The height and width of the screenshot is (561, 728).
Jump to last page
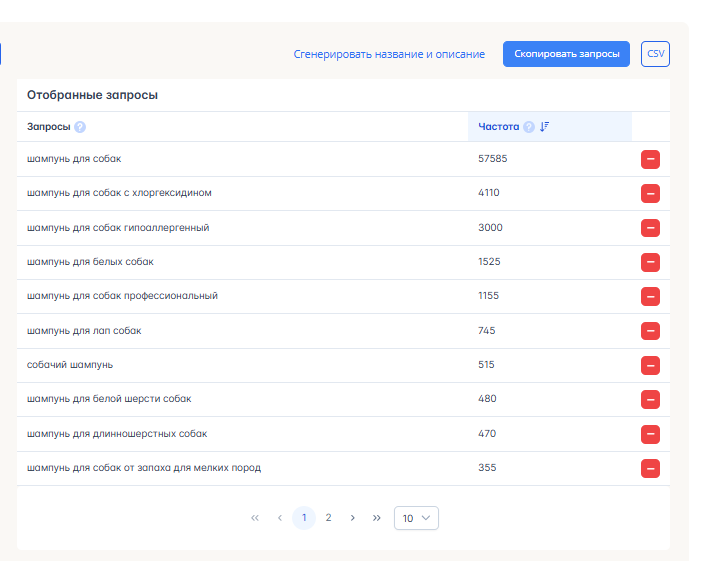point(376,518)
